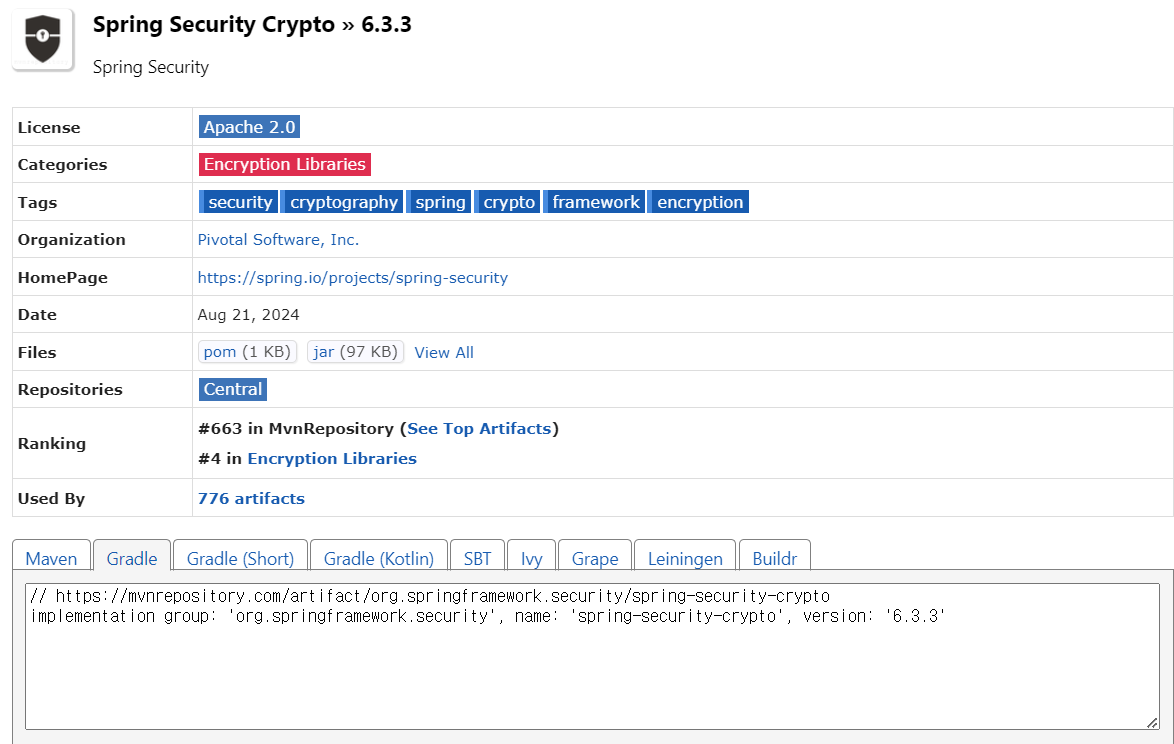The image size is (1174, 744).
Task: Click the Spring Security Crypto title heading
Action: pyautogui.click(x=252, y=25)
